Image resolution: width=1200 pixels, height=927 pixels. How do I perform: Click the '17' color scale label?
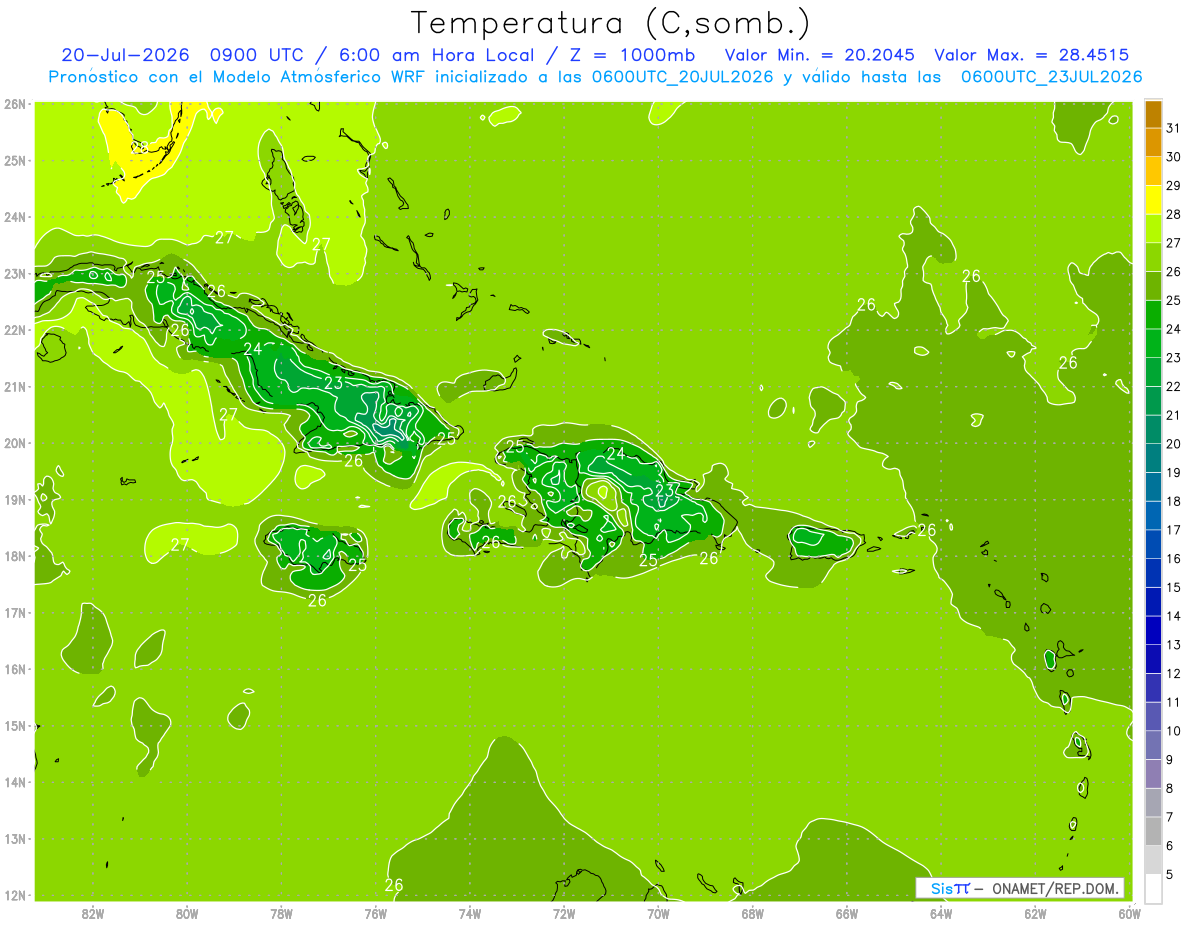point(1173,530)
